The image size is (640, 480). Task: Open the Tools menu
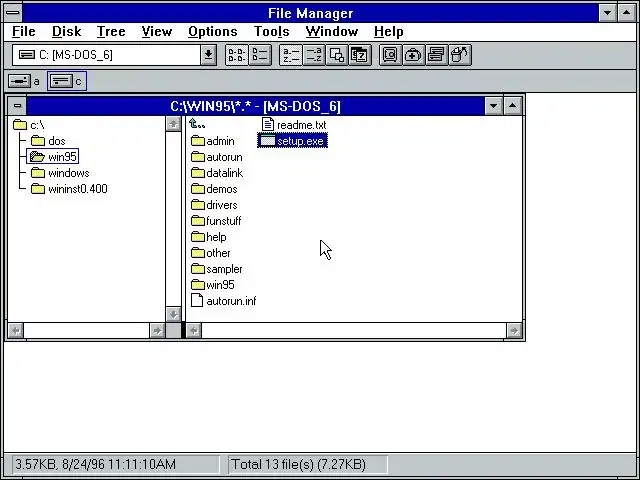tap(271, 31)
